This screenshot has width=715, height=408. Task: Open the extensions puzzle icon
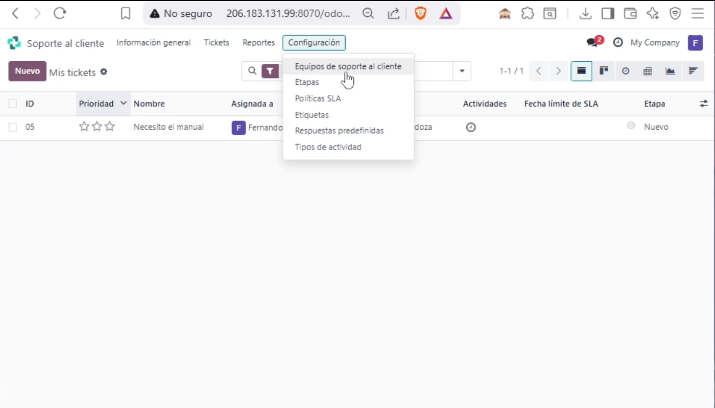coord(528,14)
